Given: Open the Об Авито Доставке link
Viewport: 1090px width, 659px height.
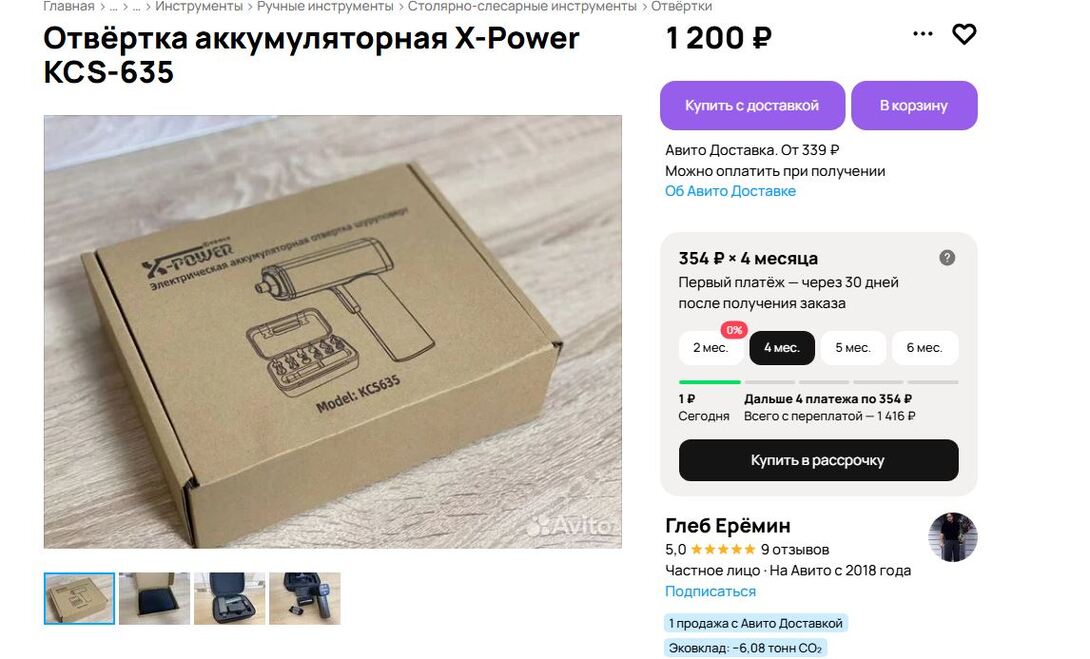Looking at the screenshot, I should click(730, 191).
